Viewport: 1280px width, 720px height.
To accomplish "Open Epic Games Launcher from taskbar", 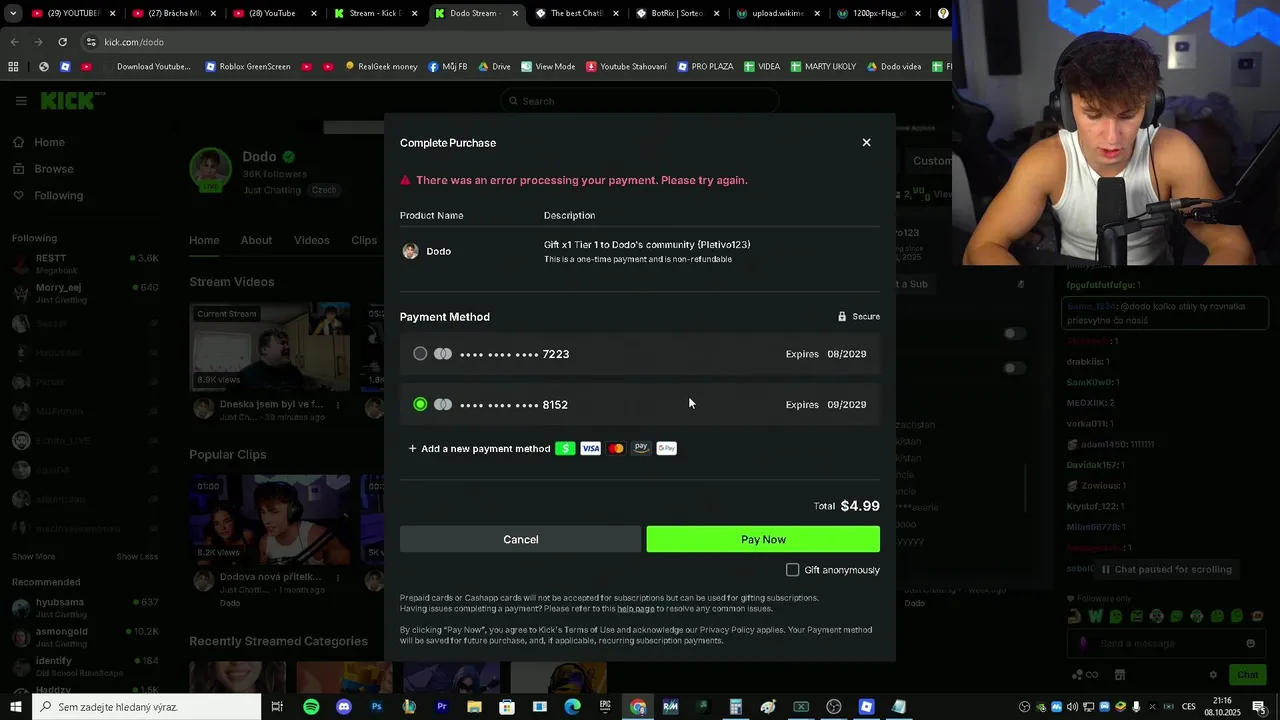I will coord(605,707).
